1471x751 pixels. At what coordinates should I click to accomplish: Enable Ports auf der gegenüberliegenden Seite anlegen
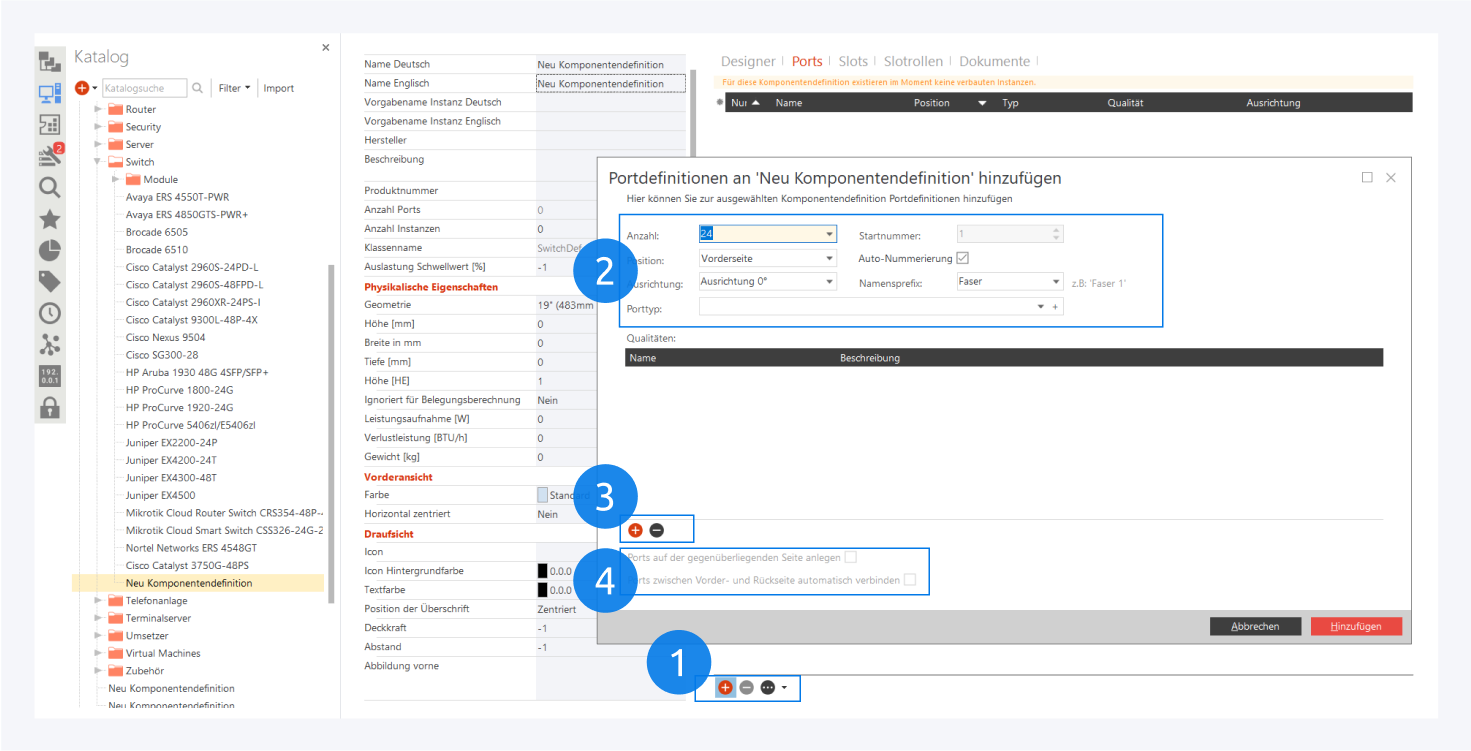click(x=851, y=557)
